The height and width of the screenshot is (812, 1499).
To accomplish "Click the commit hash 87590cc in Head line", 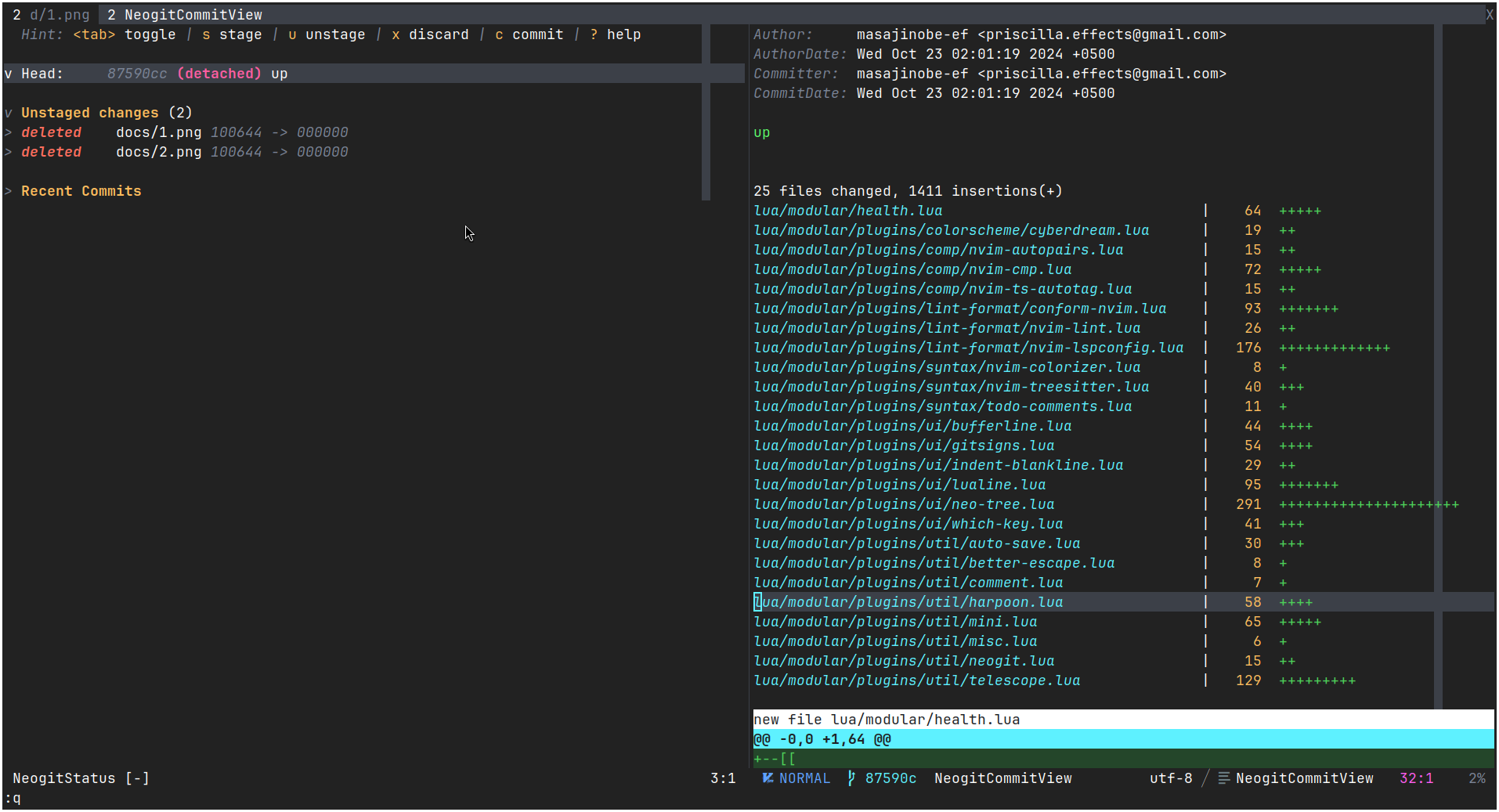I will coord(137,74).
